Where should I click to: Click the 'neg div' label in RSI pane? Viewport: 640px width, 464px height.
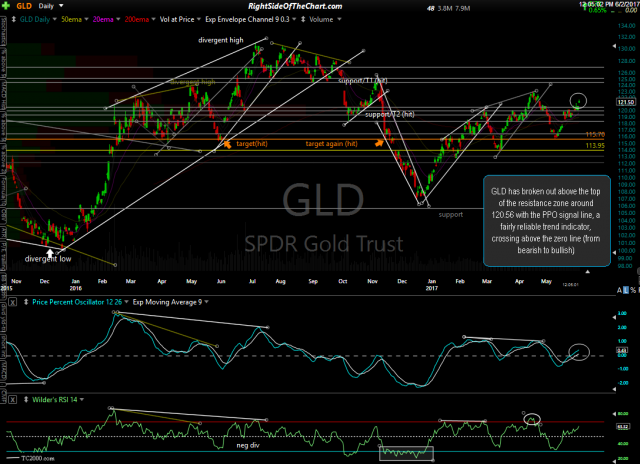point(248,445)
